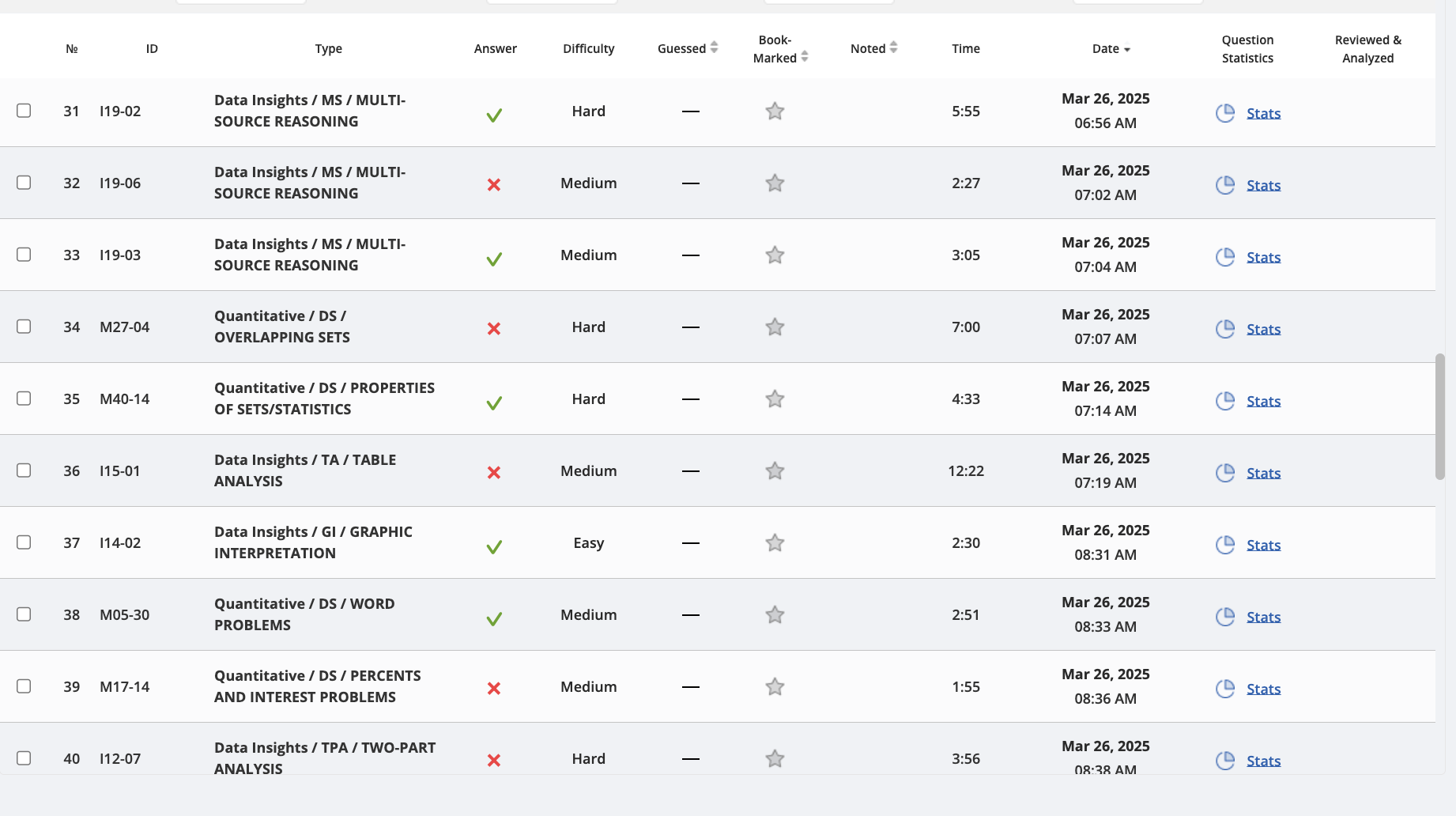Click the statistics chart icon for question 35
The width and height of the screenshot is (1456, 816).
[x=1225, y=401]
